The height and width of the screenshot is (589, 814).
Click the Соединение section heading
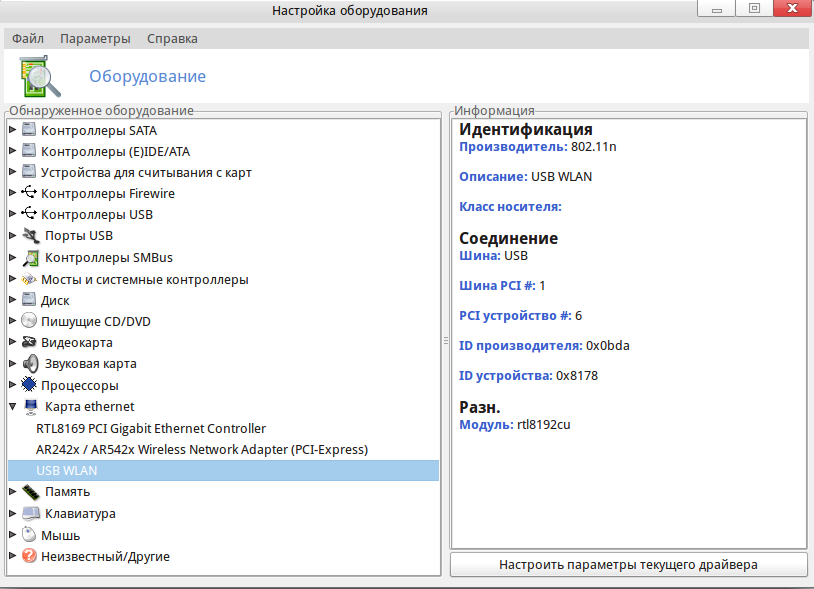(x=509, y=238)
